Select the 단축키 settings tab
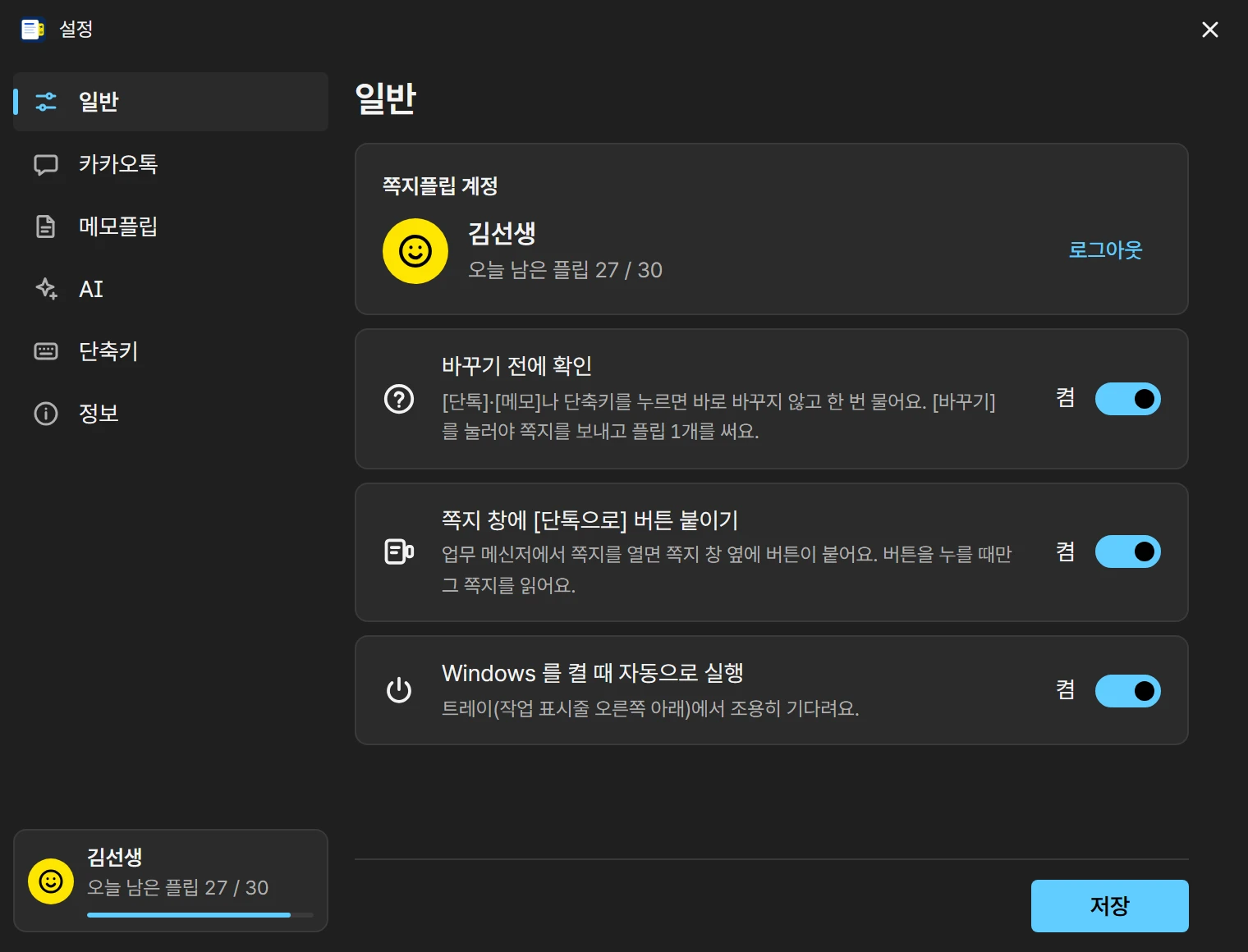The width and height of the screenshot is (1248, 952). click(x=171, y=351)
